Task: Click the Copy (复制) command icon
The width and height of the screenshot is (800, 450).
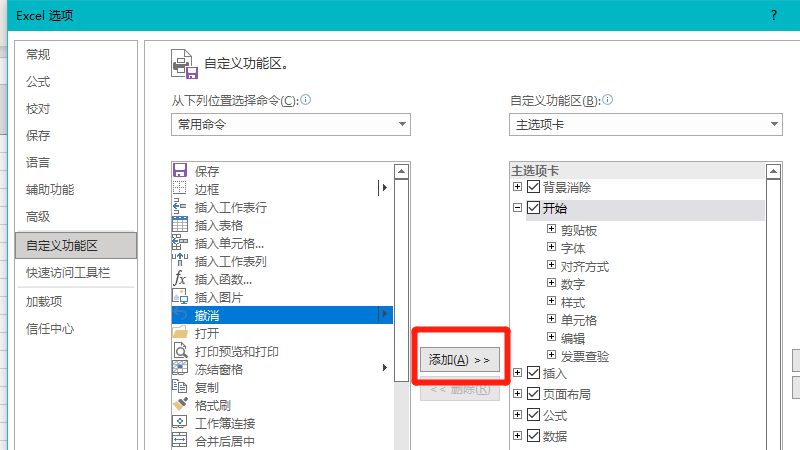Action: click(180, 387)
